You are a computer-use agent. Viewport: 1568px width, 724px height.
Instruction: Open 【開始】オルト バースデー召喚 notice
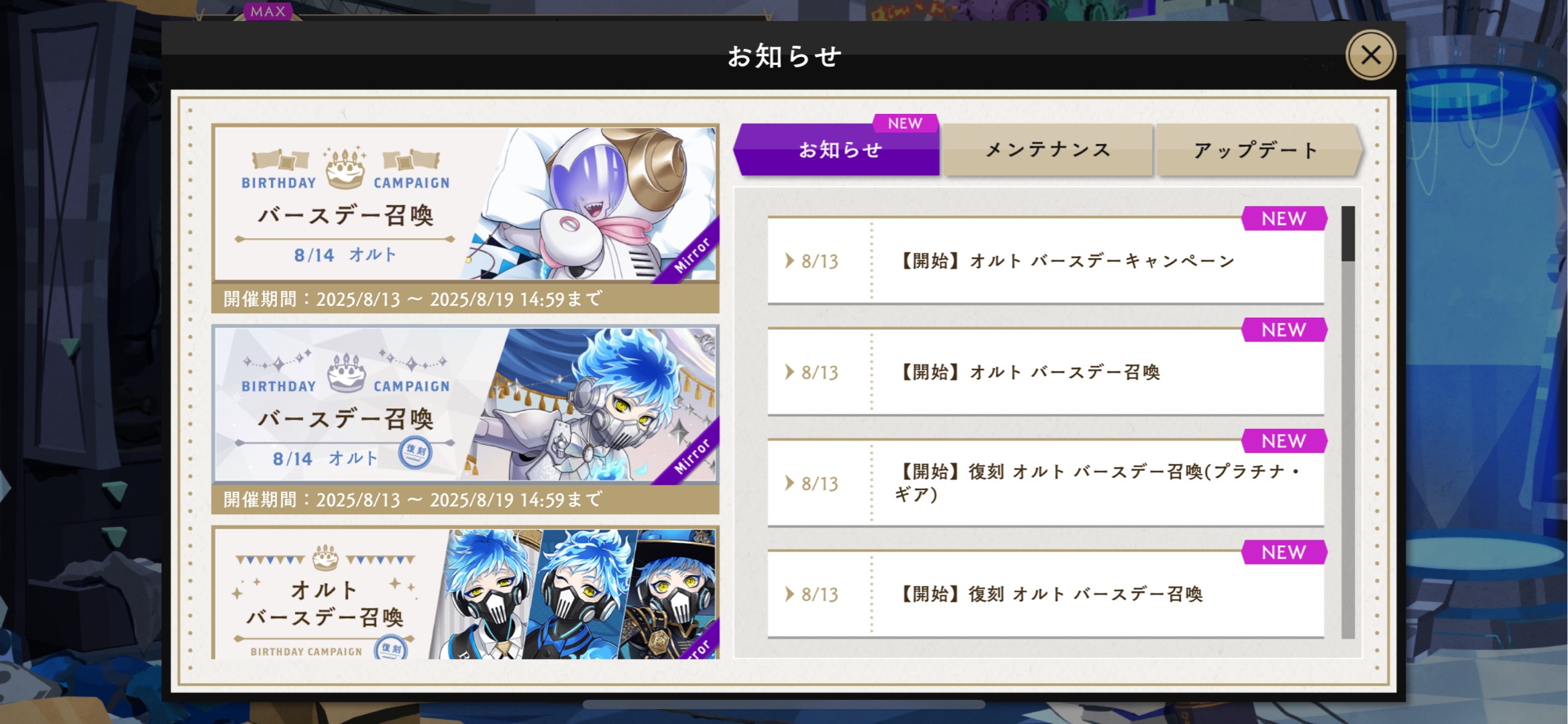[1046, 372]
